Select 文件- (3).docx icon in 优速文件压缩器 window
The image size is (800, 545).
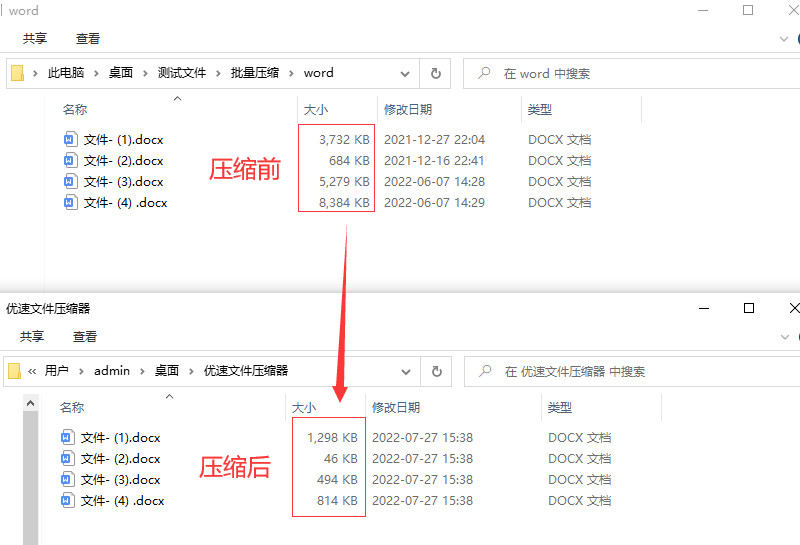coord(67,479)
